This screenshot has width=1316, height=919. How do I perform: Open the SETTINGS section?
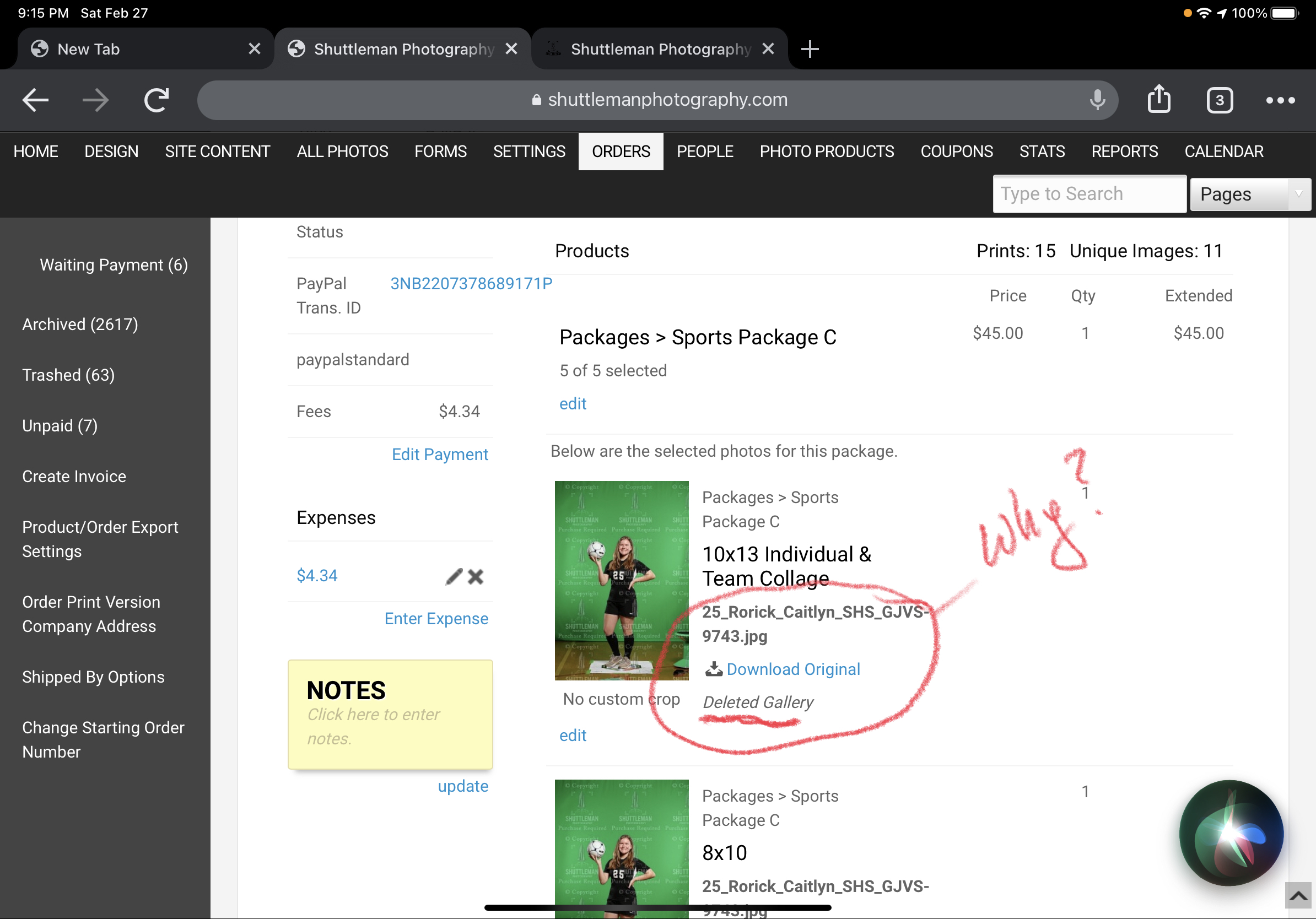(x=529, y=152)
